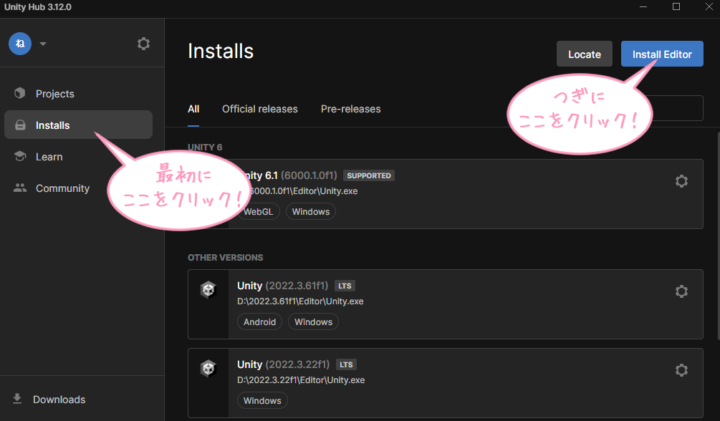Open Unity Hub preferences gear

point(144,44)
